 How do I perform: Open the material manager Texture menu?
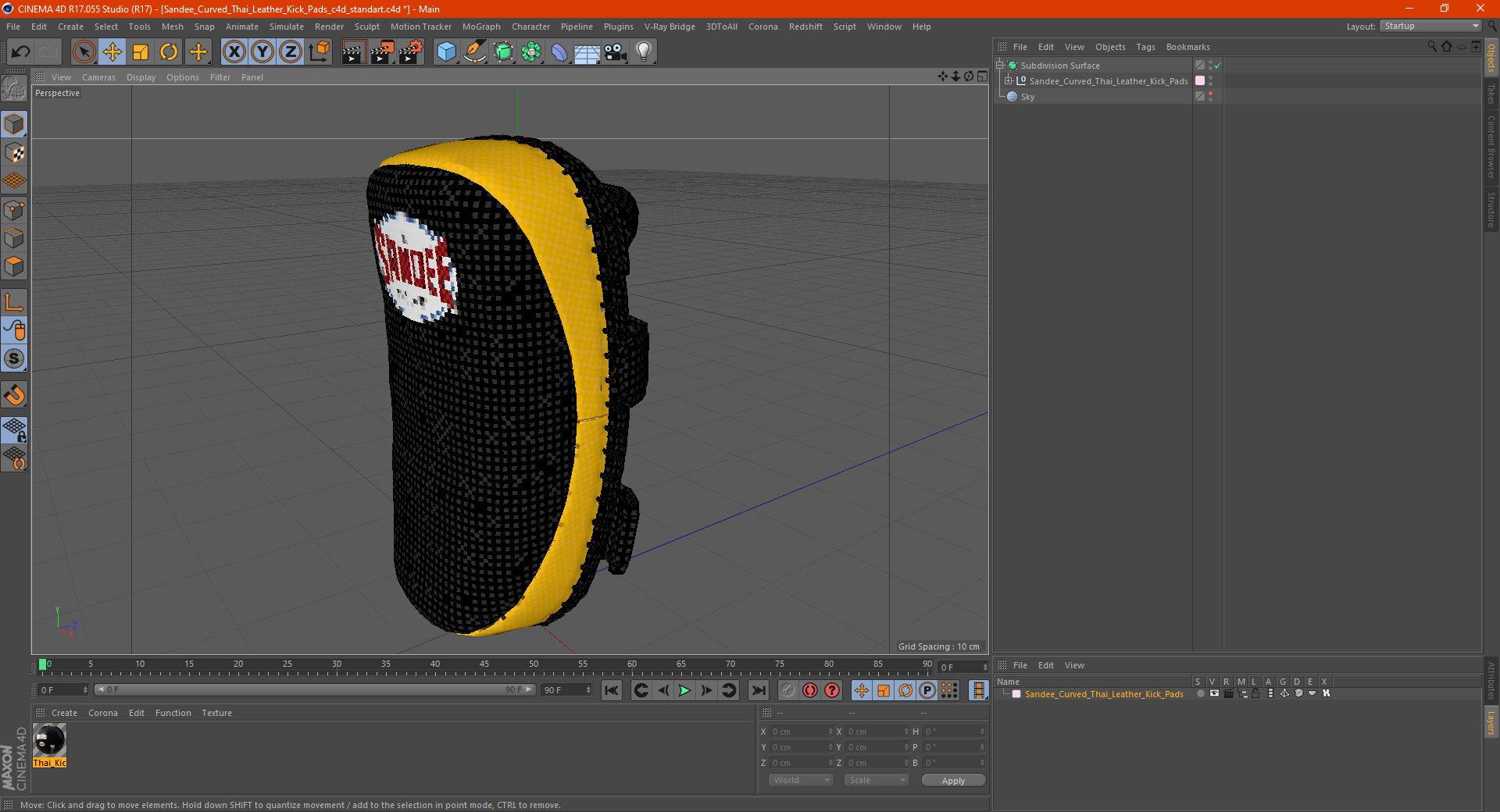pos(216,713)
